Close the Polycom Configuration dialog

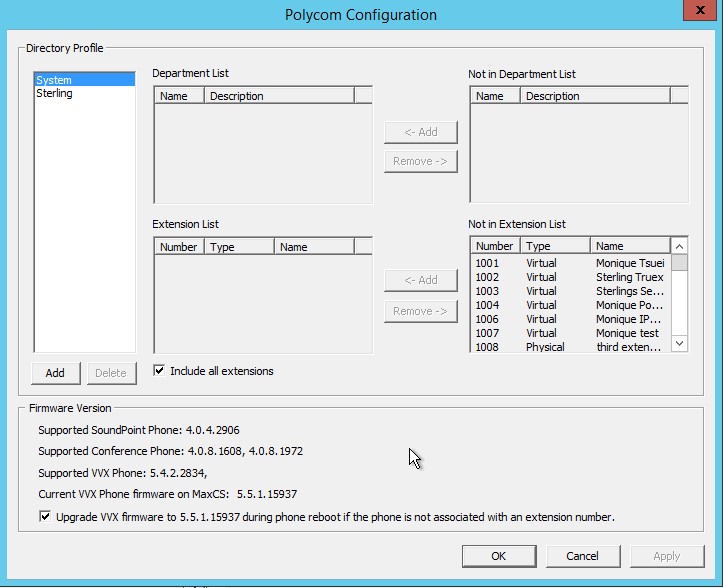(x=700, y=10)
